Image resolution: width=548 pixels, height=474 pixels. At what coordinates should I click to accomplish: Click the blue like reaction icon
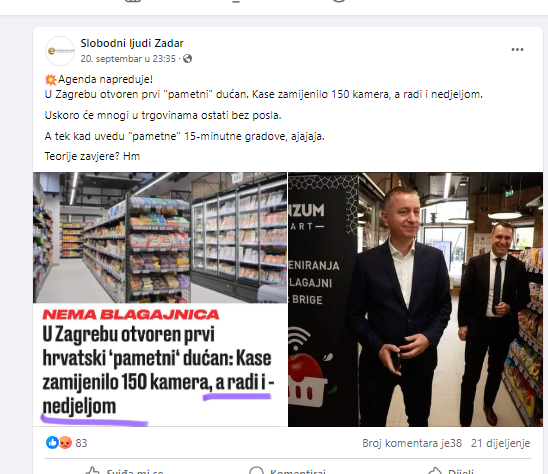52,443
